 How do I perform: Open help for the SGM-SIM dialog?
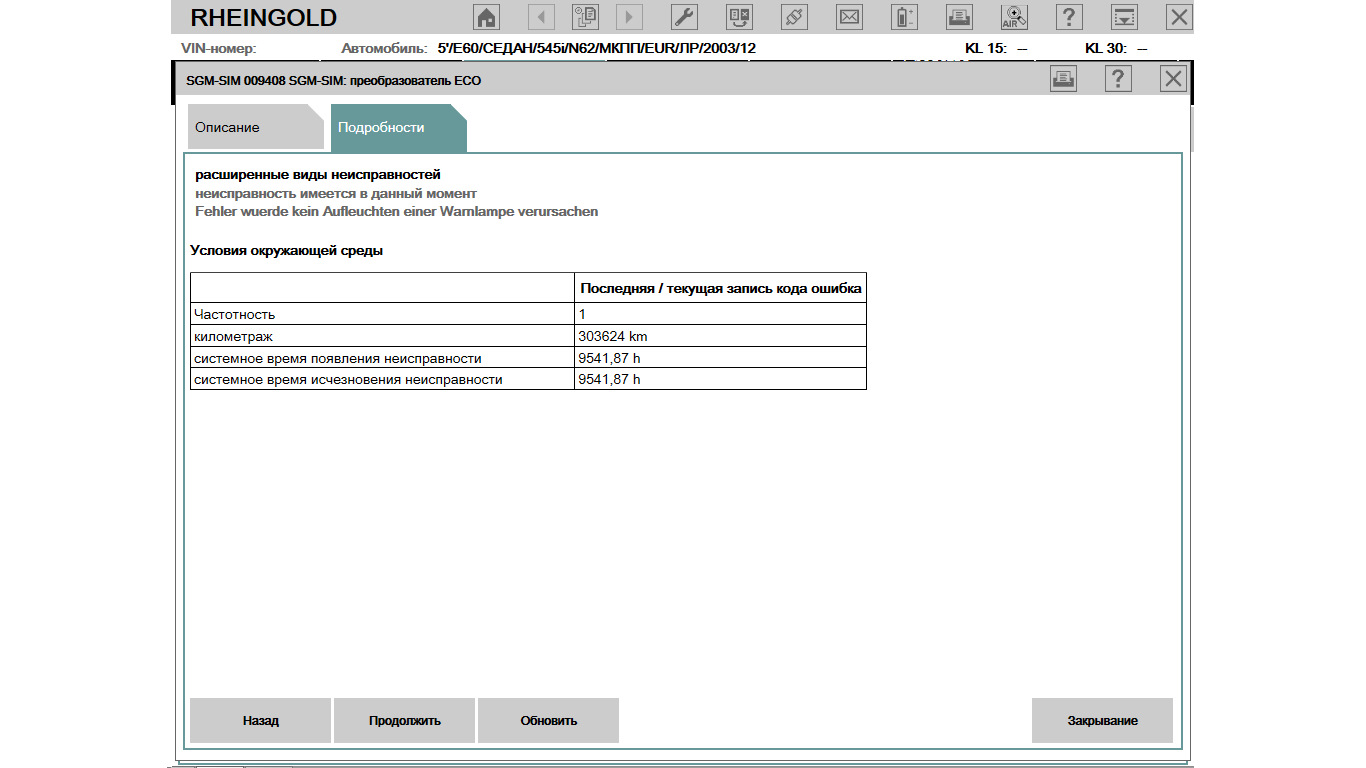pyautogui.click(x=1118, y=80)
